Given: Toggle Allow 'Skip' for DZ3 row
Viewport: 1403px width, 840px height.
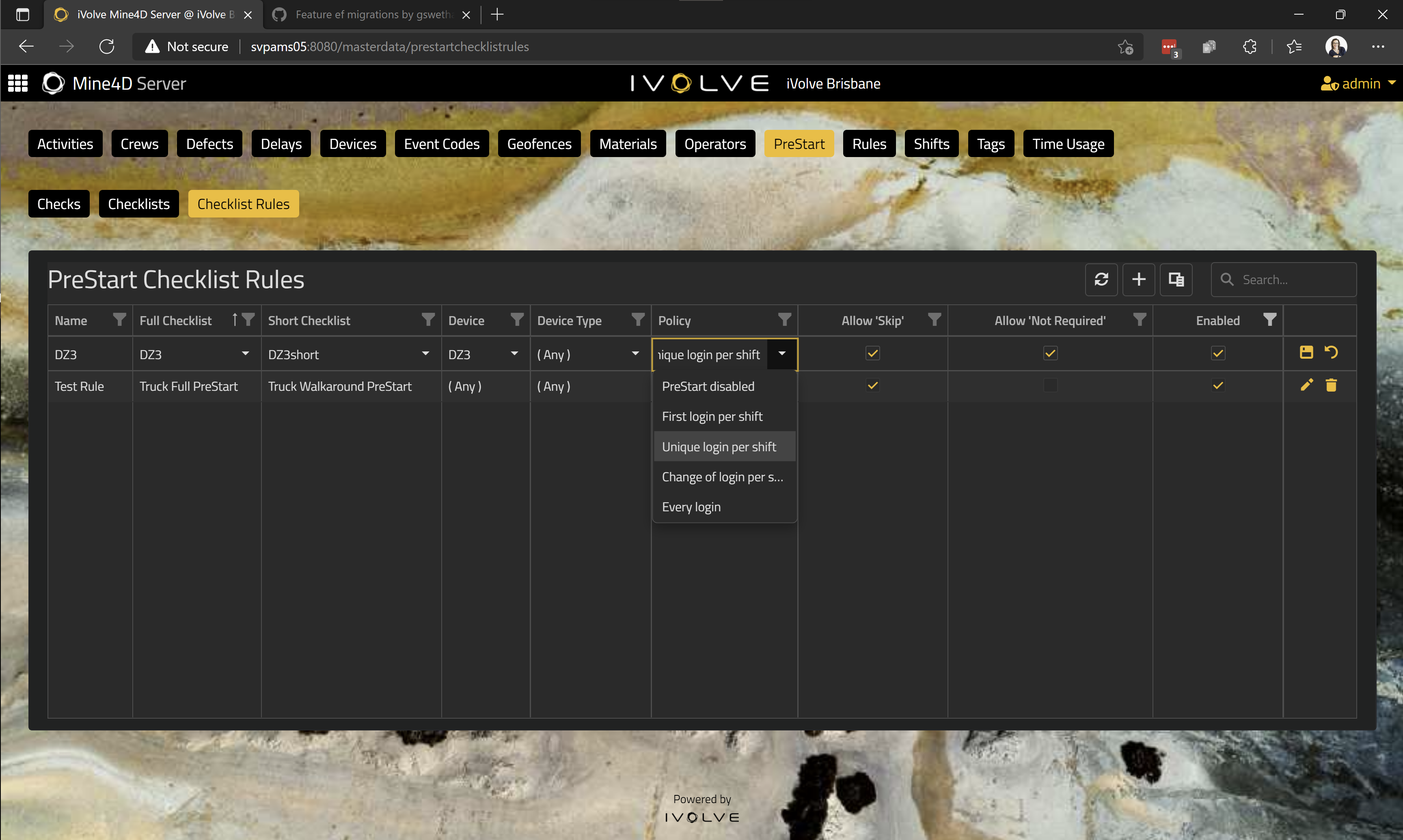Looking at the screenshot, I should [x=872, y=353].
